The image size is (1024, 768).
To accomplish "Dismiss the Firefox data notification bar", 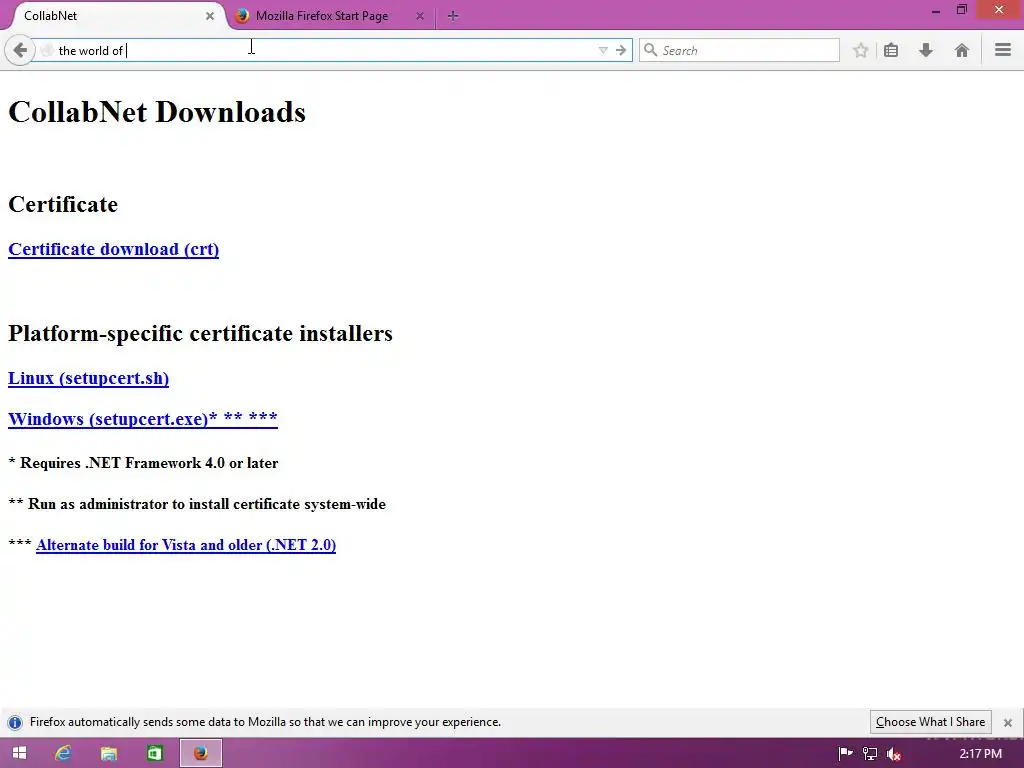I will click(1008, 722).
